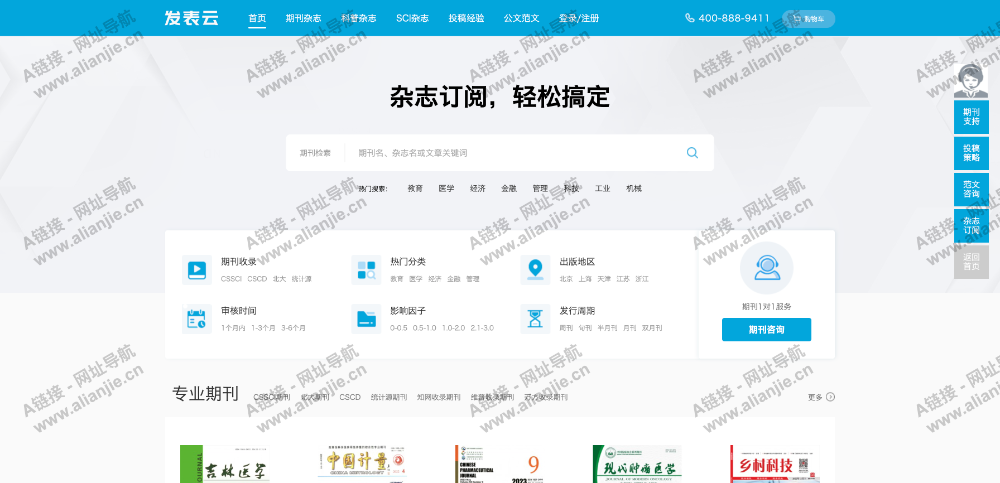Expand 更多 in the 专业期刊 section

821,397
